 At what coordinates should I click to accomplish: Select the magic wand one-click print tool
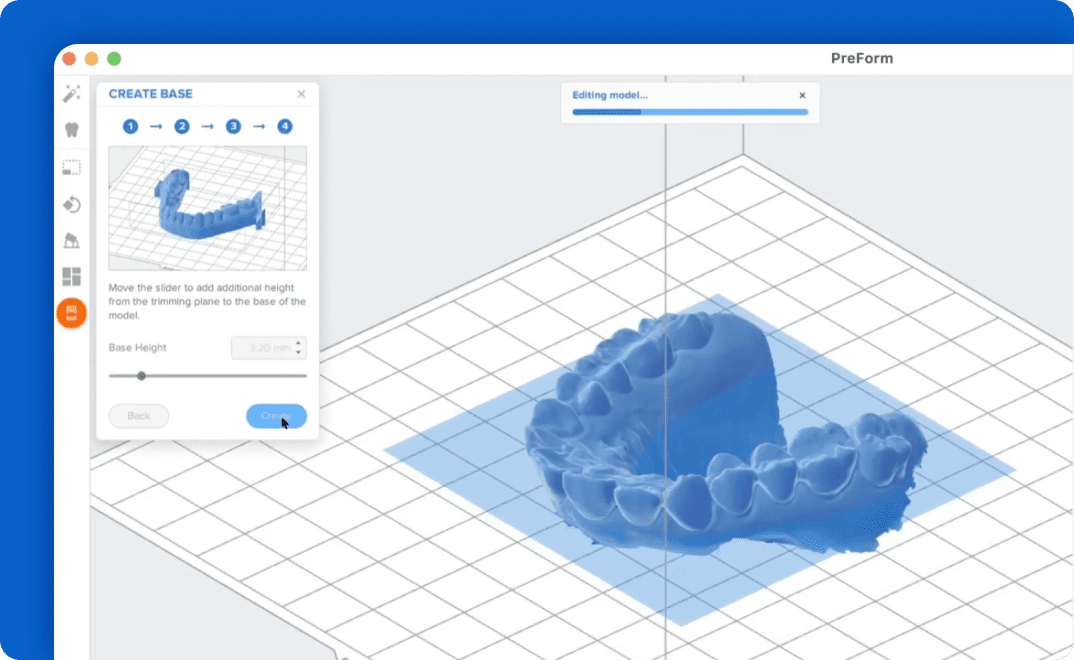point(71,94)
